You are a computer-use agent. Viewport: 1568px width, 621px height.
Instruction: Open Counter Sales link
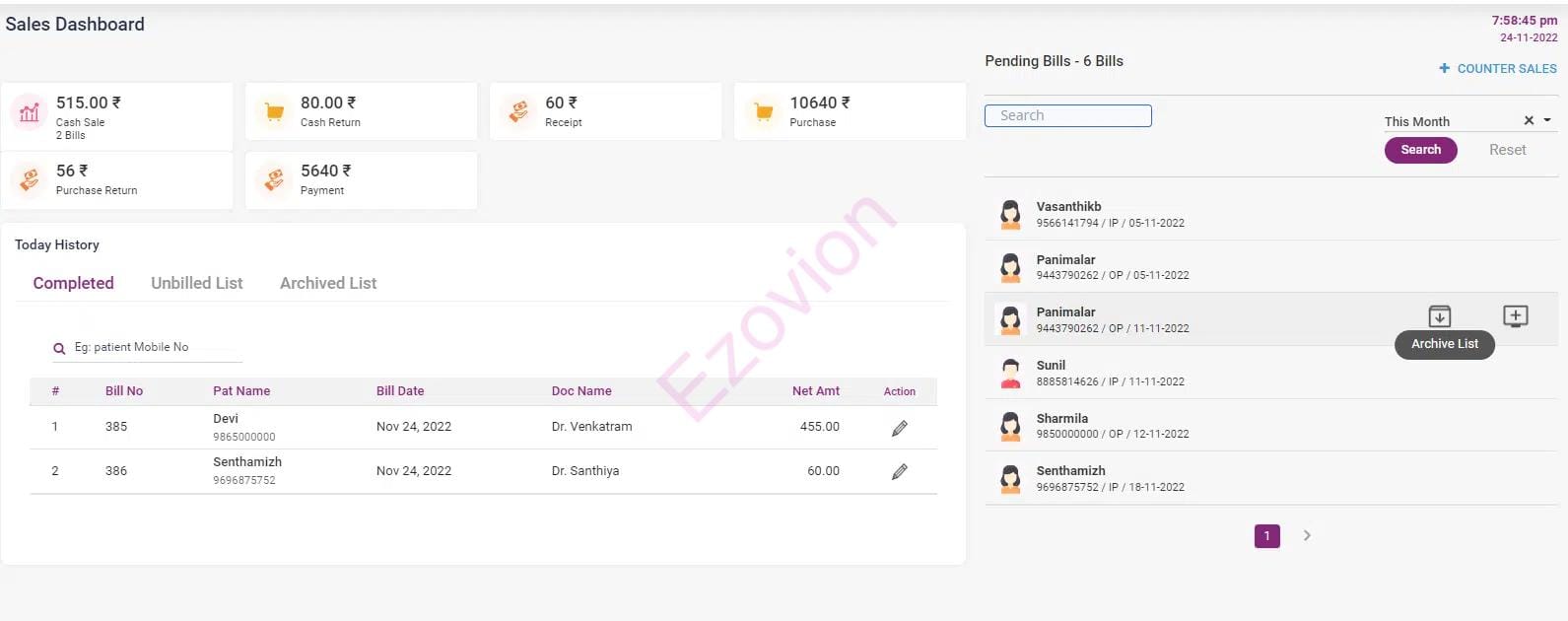1498,68
